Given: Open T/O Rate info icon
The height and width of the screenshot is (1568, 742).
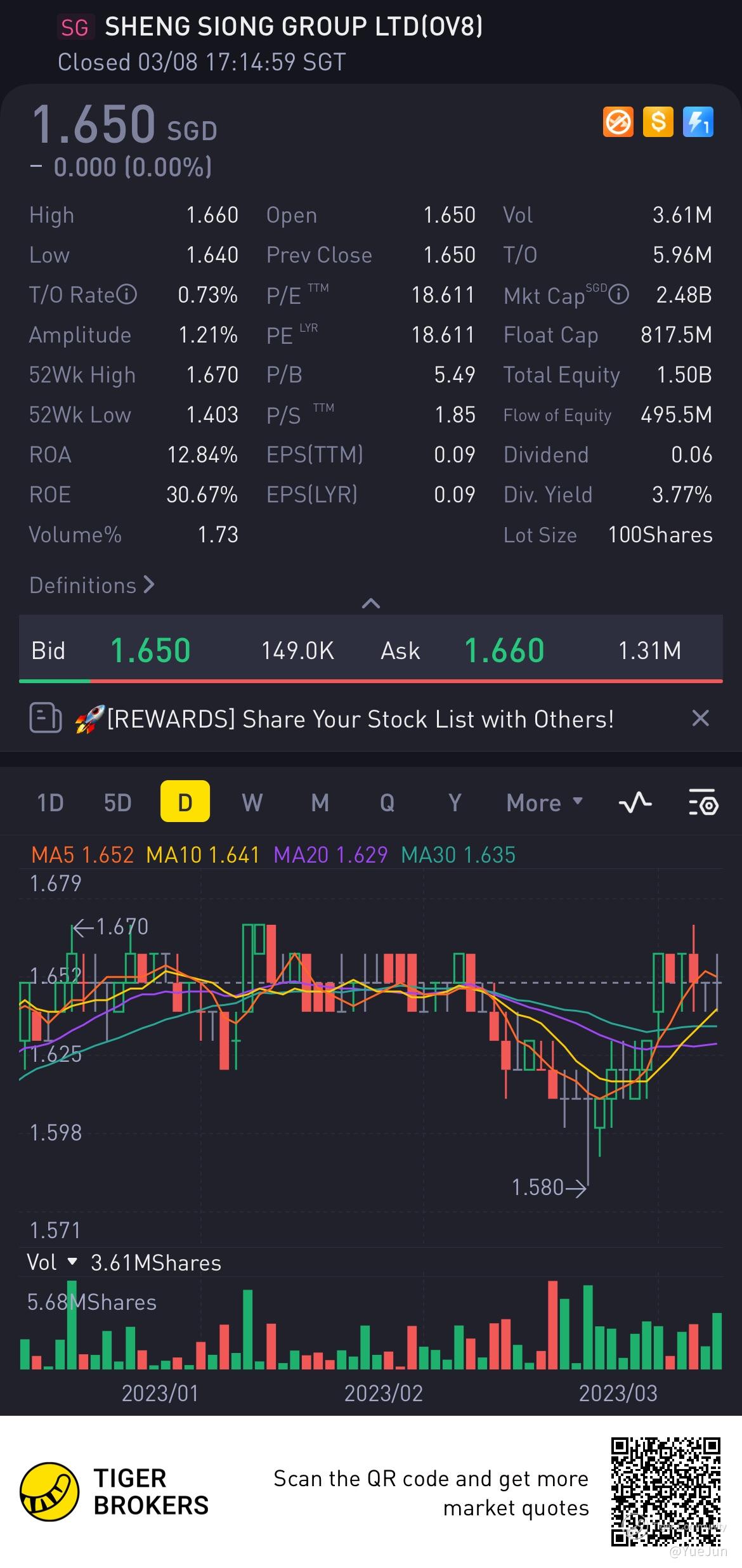Looking at the screenshot, I should point(127,294).
